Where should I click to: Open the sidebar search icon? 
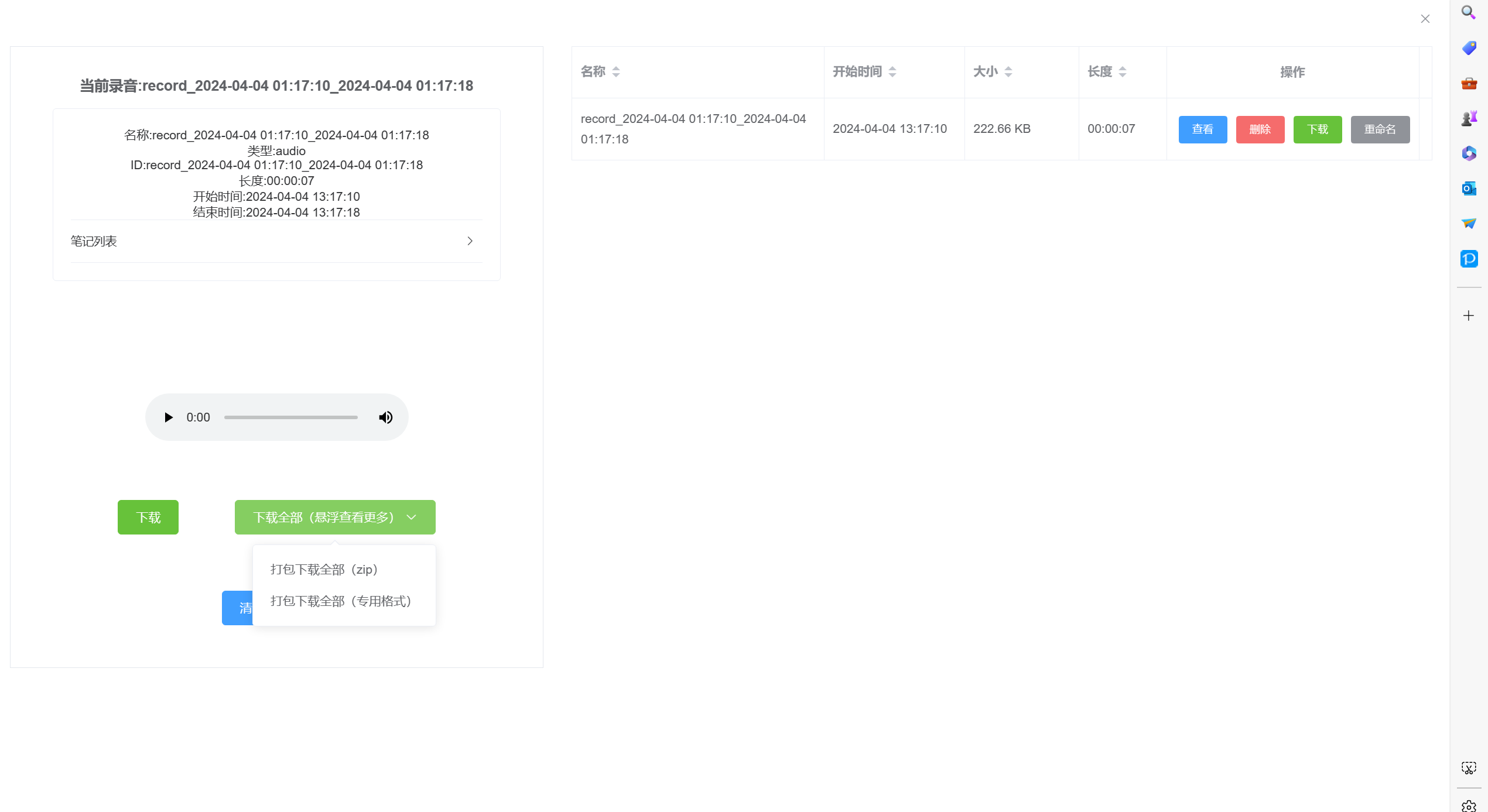point(1469,12)
